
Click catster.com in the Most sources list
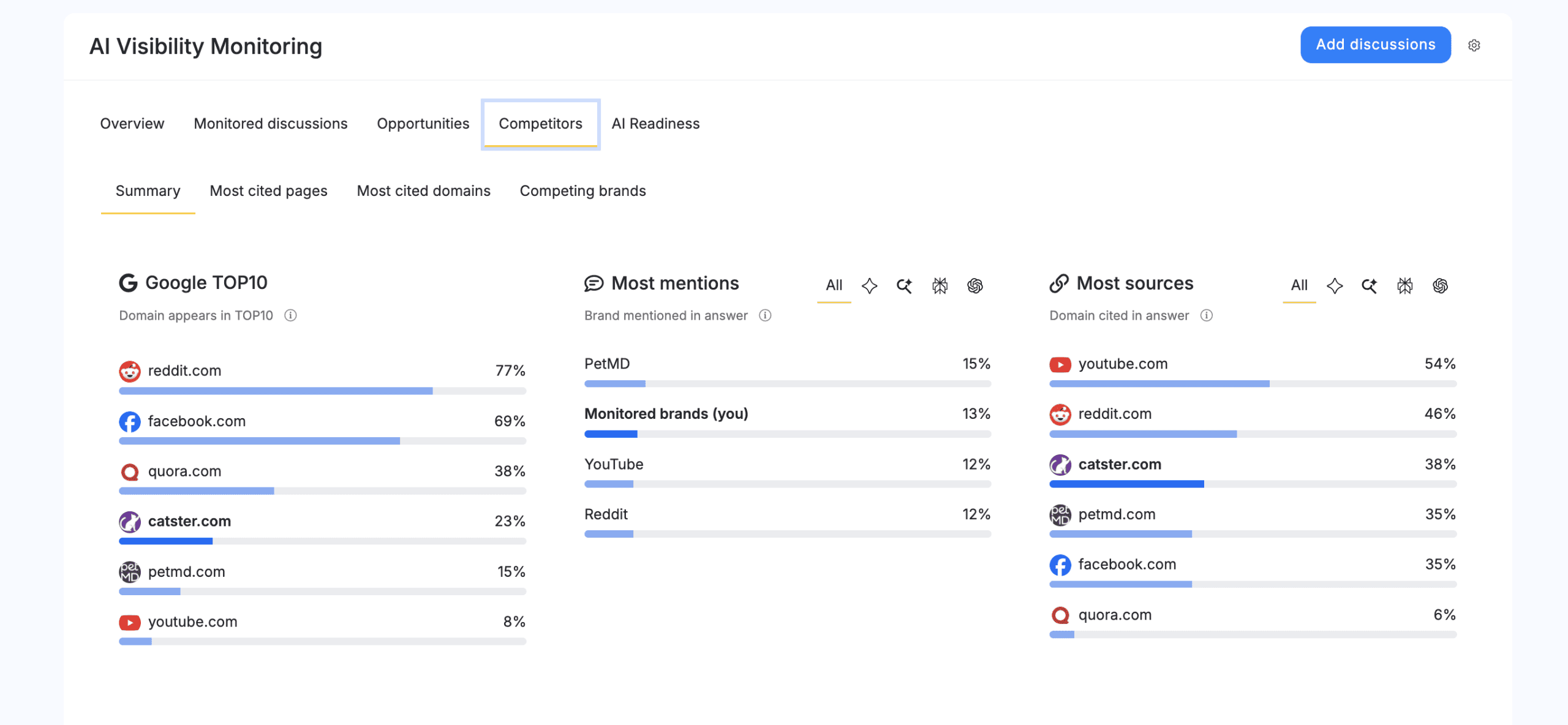(1120, 465)
